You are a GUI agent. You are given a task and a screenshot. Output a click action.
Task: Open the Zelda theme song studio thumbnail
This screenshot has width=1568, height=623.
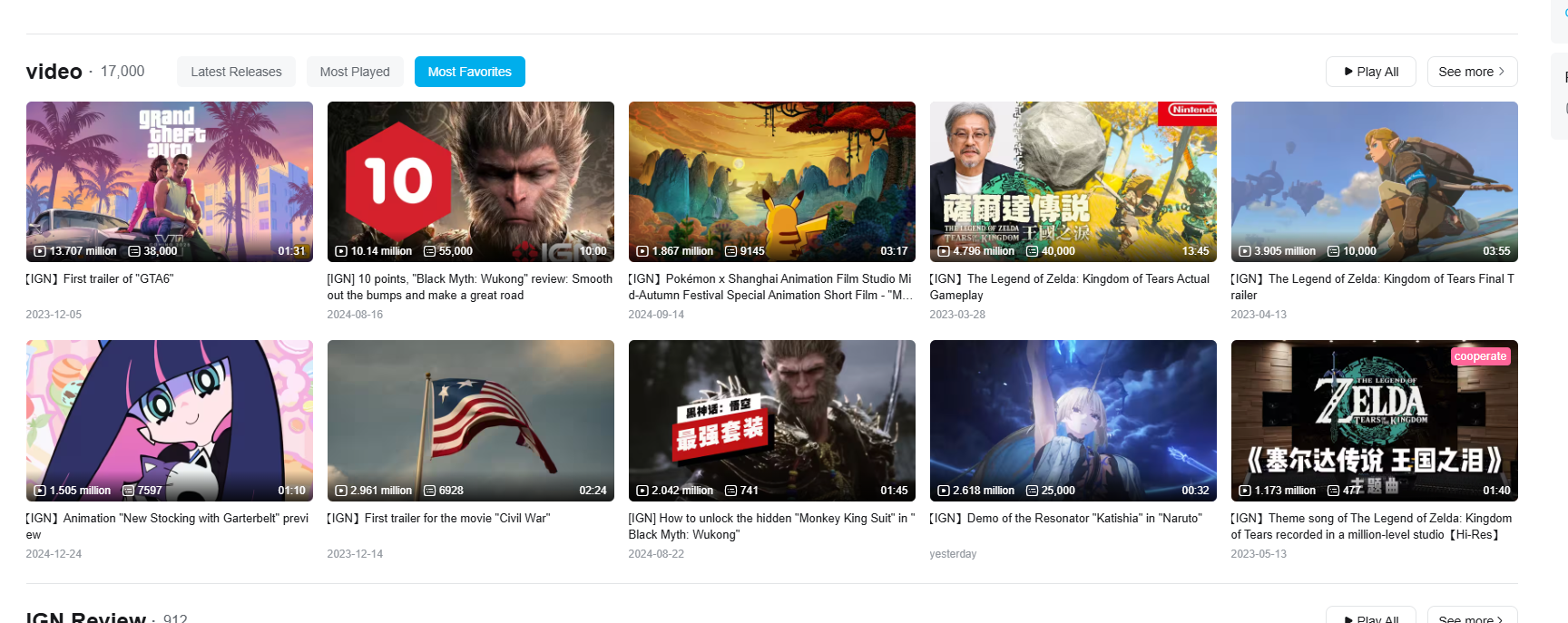coord(1375,421)
